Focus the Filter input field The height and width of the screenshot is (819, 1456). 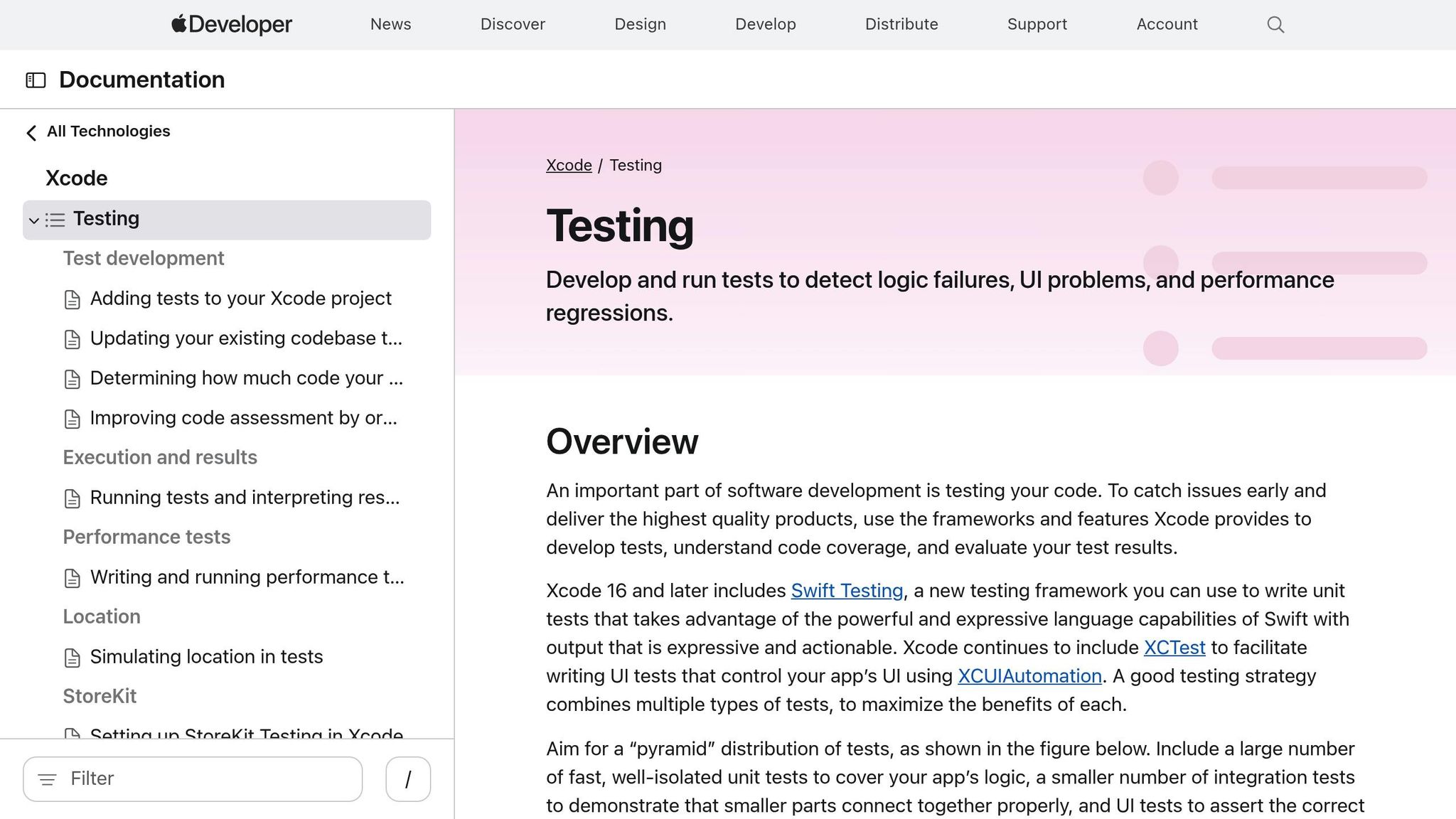[206, 779]
